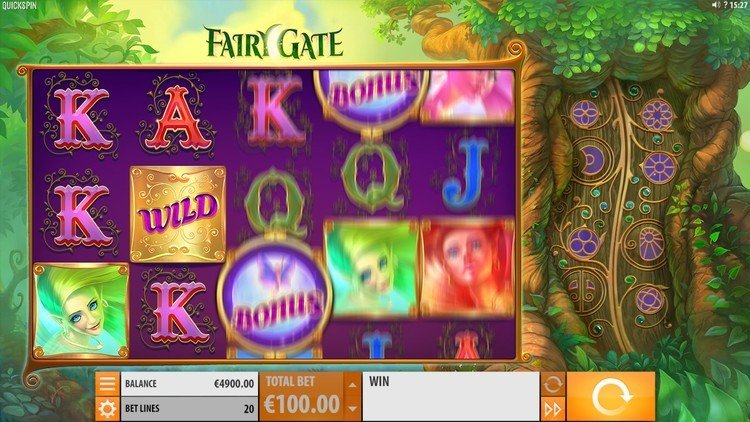Click the Win display panel
This screenshot has width=750, height=422.
[451, 397]
